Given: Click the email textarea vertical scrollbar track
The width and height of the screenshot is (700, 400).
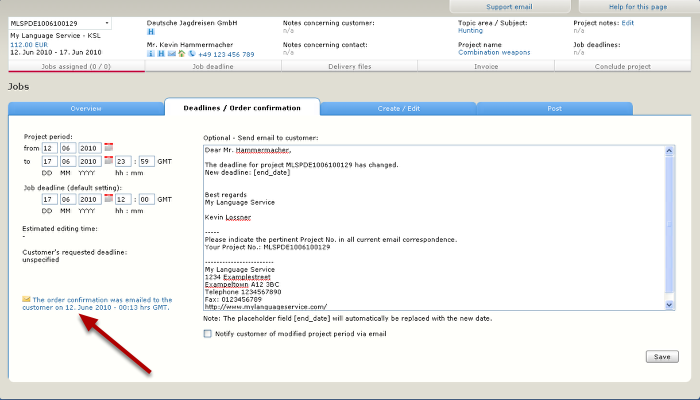Looking at the screenshot, I should click(x=669, y=228).
